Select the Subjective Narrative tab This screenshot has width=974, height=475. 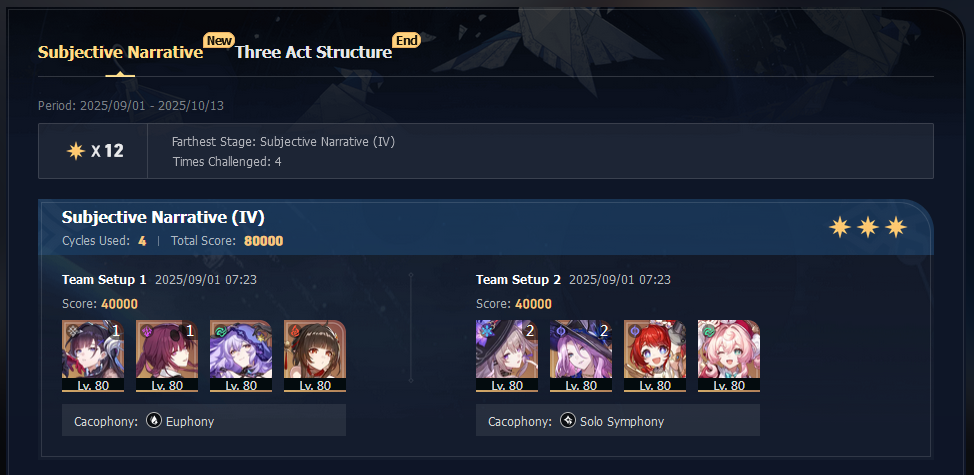121,53
